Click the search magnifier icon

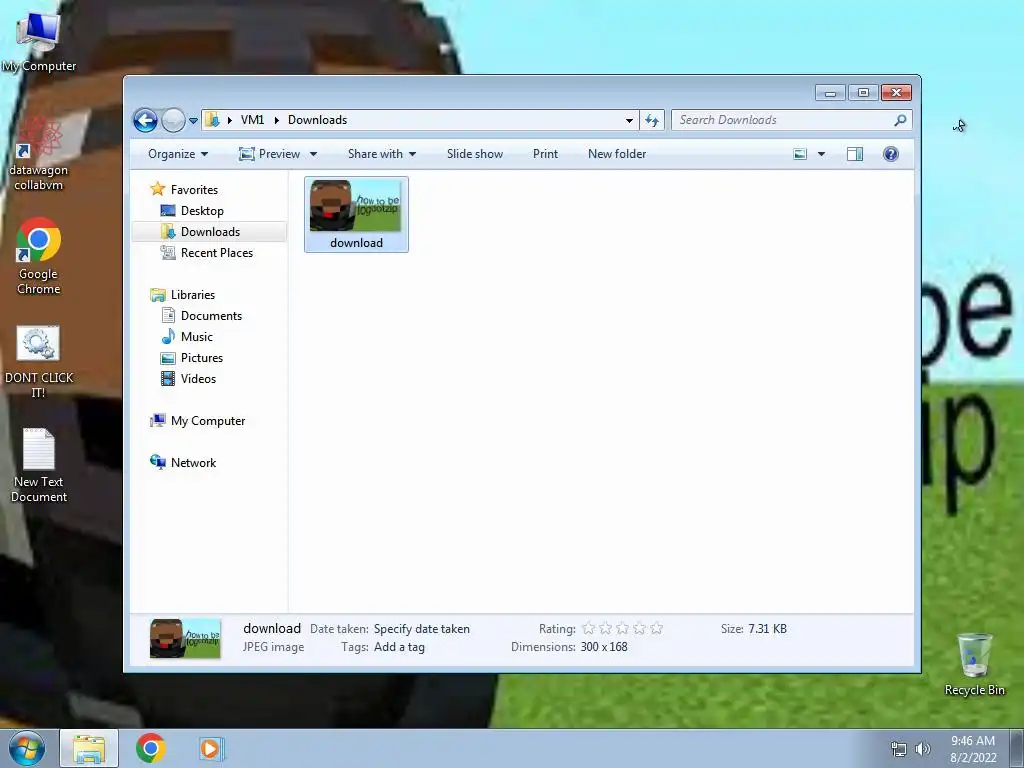[x=901, y=120]
